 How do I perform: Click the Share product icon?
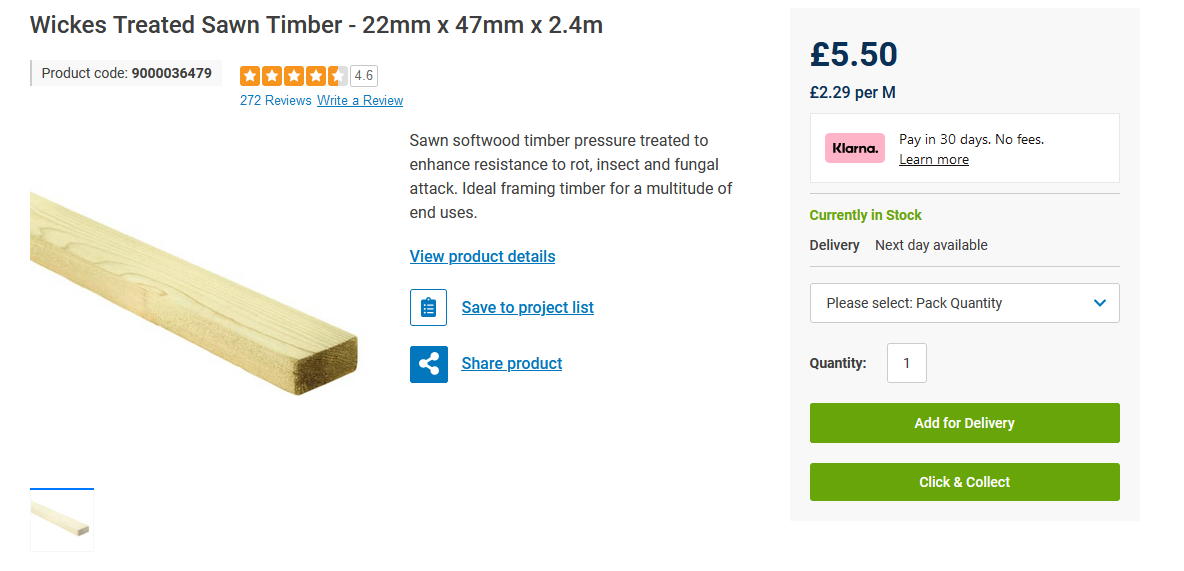[428, 364]
